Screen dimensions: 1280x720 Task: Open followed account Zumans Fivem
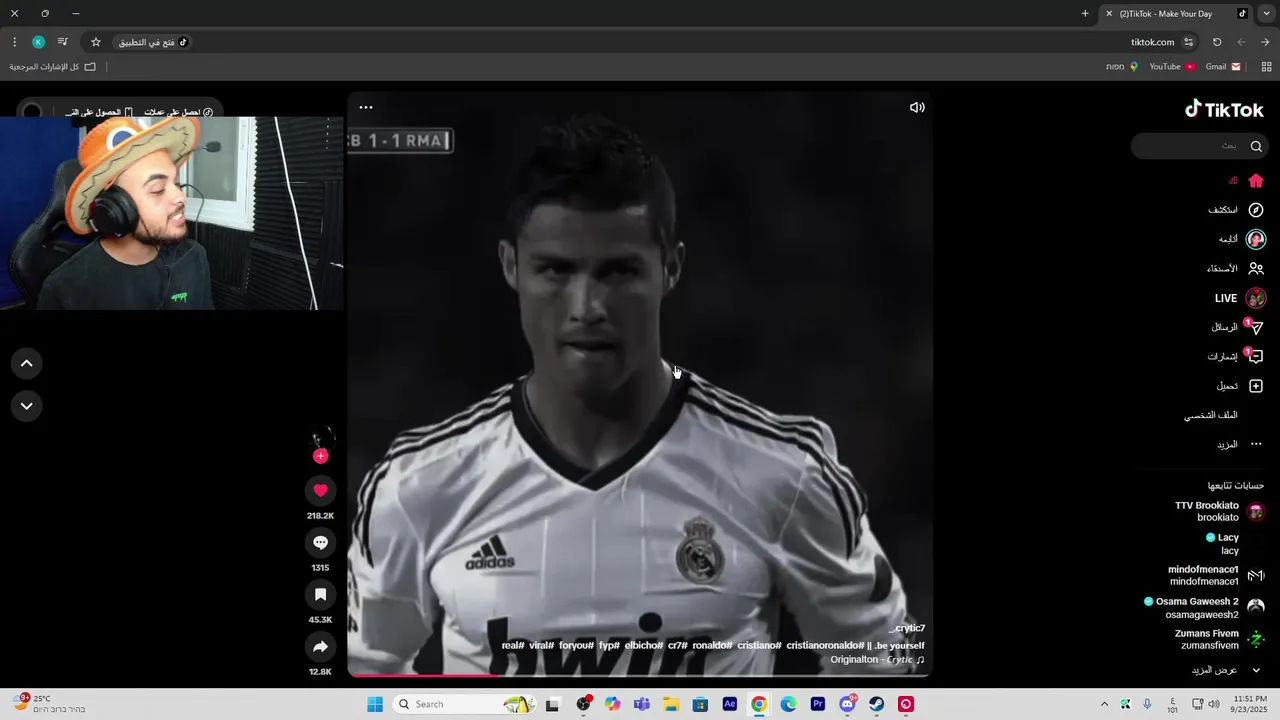[1220, 639]
